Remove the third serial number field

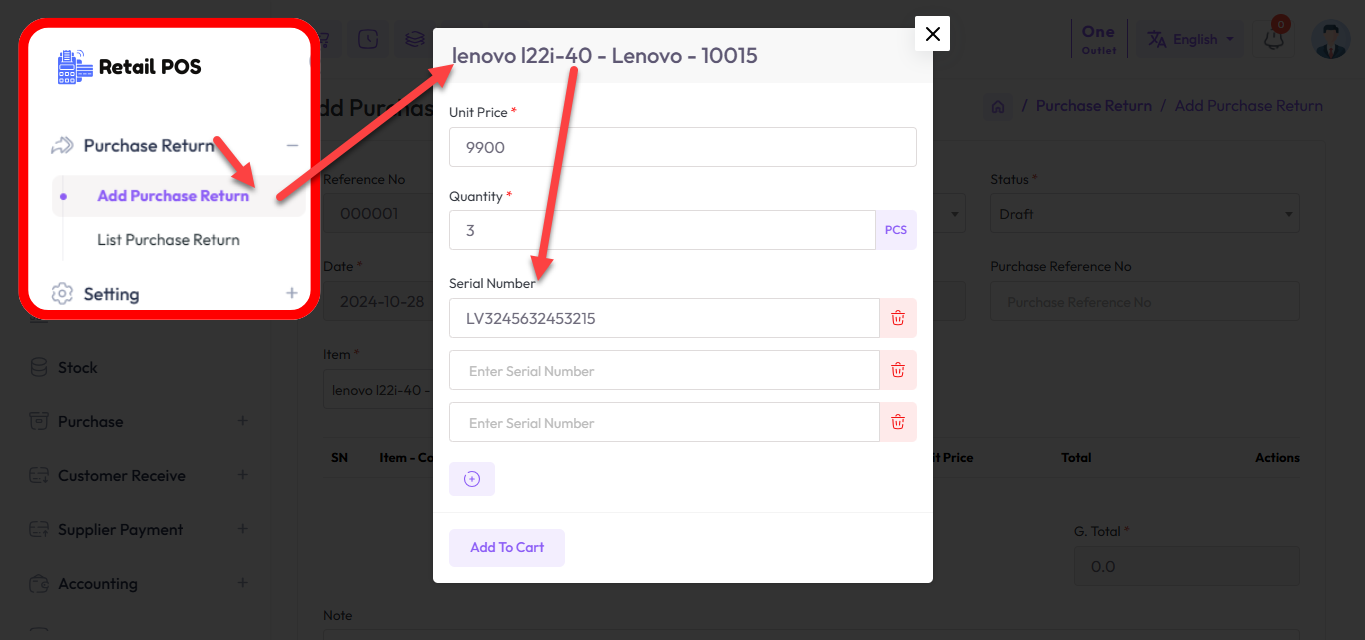click(x=898, y=422)
